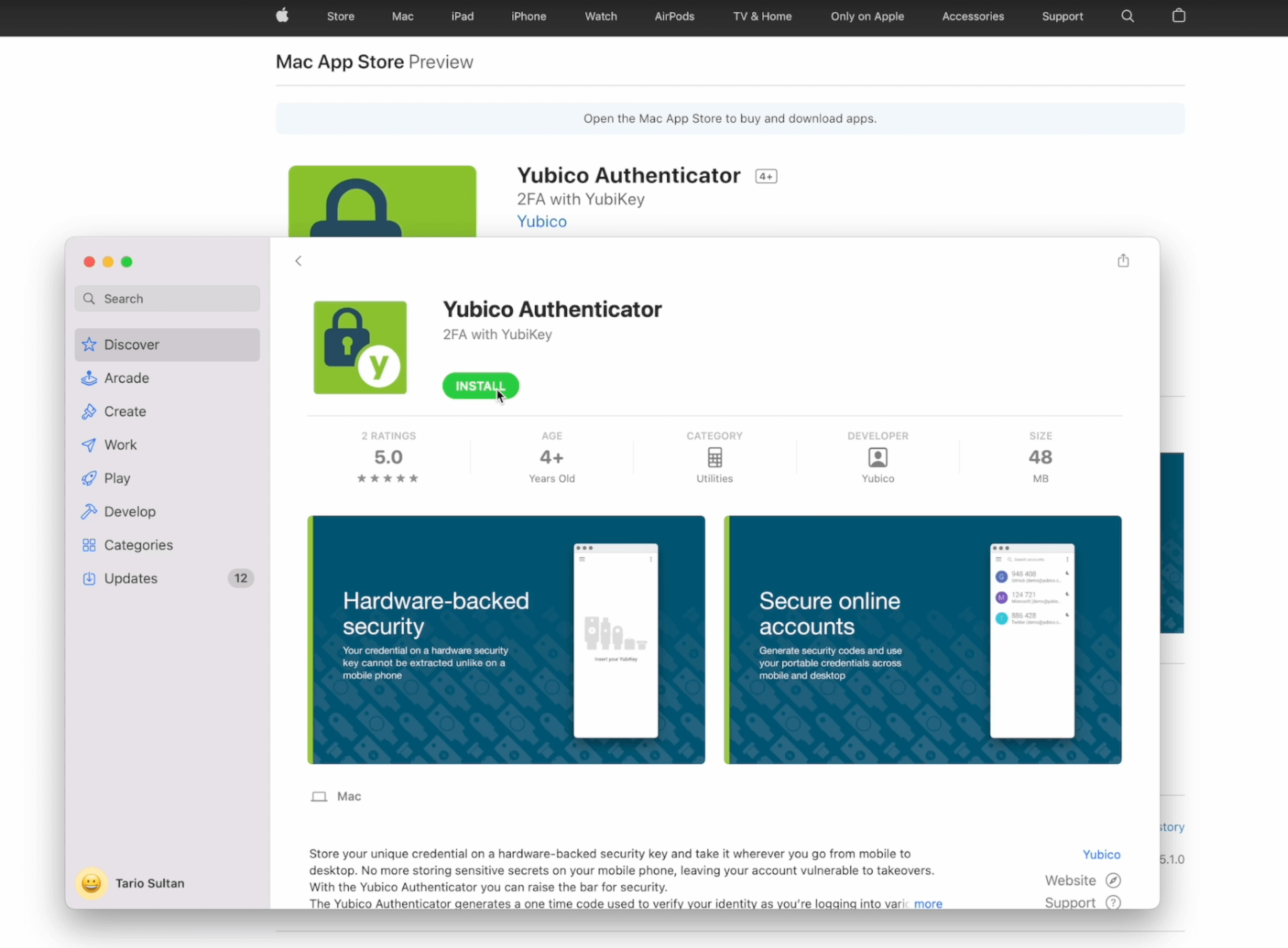Image resolution: width=1288 pixels, height=948 pixels.
Task: Click the '2FA with YubiKey' subtitle in window
Action: click(497, 335)
